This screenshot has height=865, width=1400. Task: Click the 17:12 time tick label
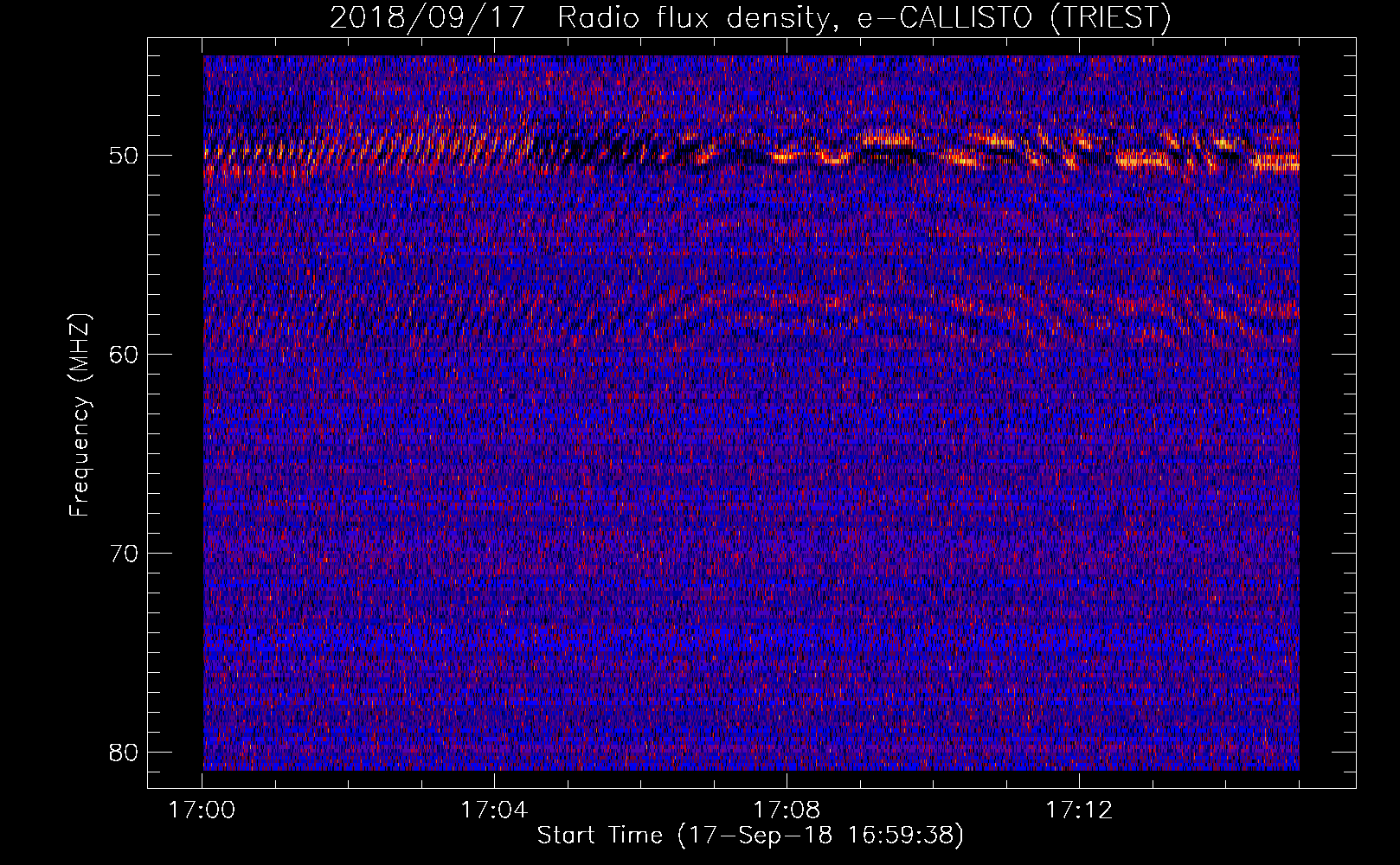(1079, 811)
